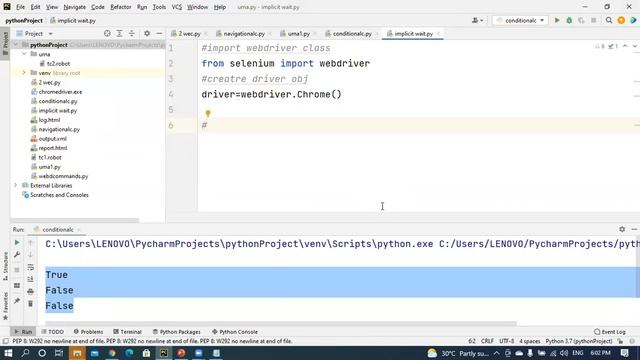The image size is (640, 360).
Task: Click the Run panel horizontal scrollbar
Action: 281,324
